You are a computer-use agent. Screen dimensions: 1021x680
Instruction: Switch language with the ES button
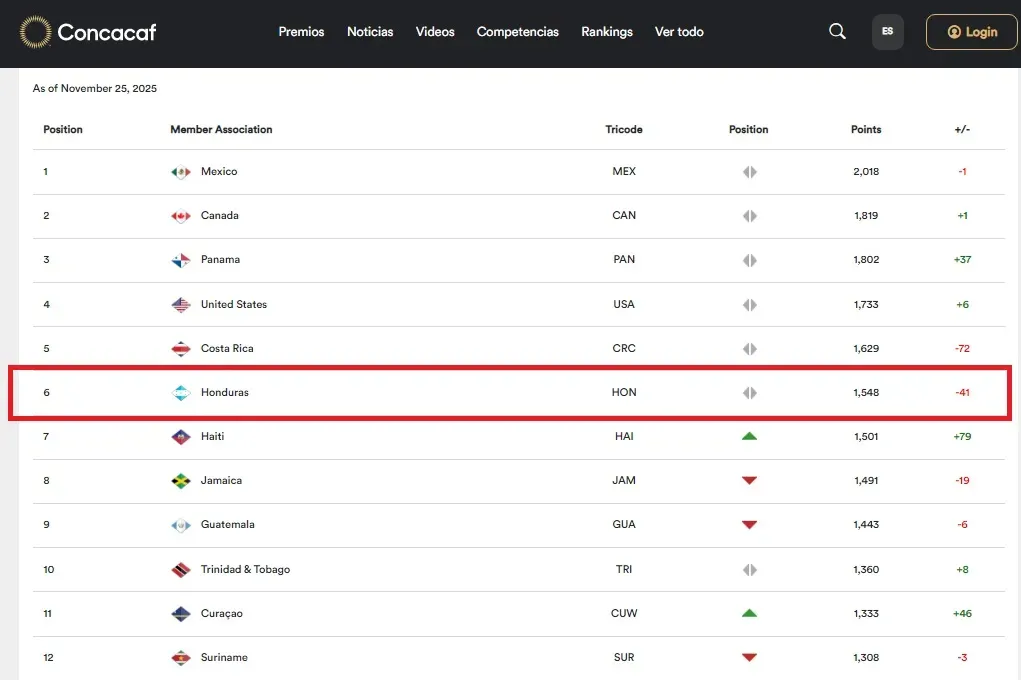point(887,32)
